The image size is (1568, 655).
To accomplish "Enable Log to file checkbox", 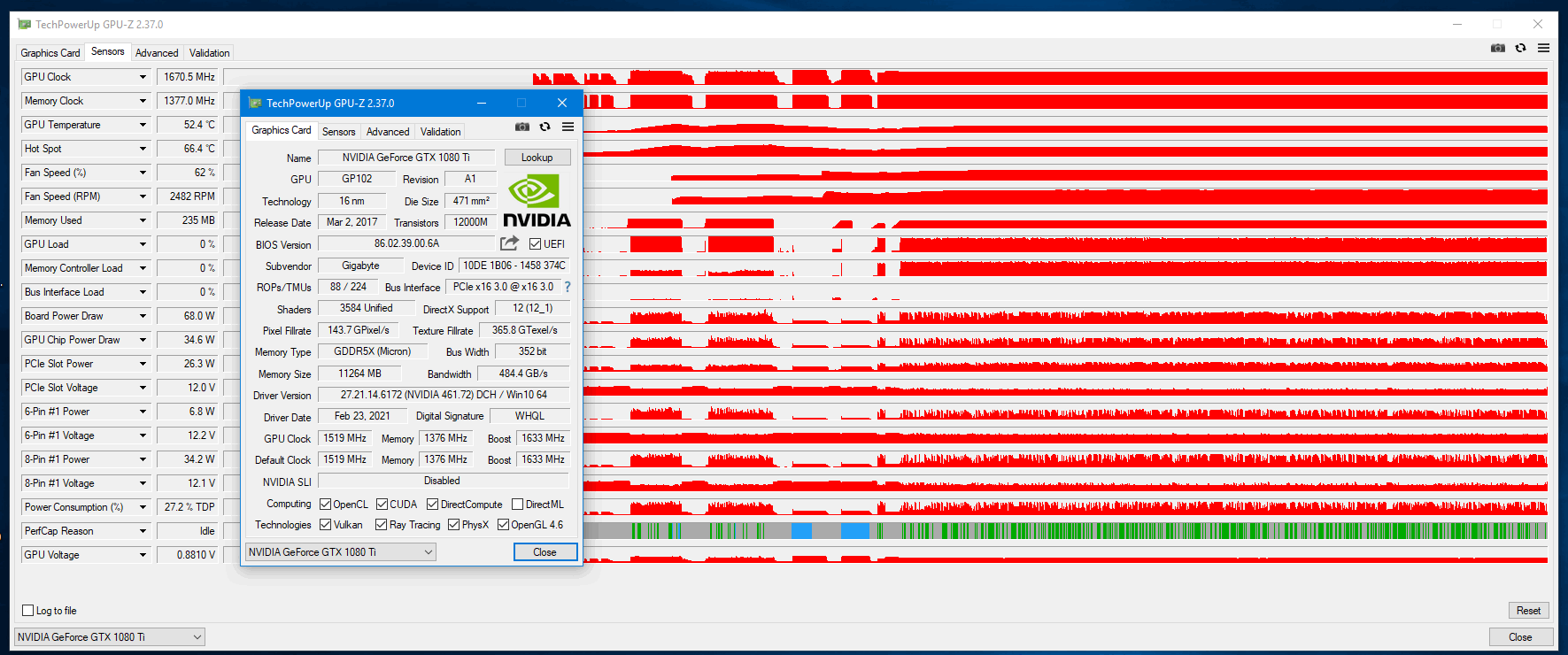I will tap(27, 611).
